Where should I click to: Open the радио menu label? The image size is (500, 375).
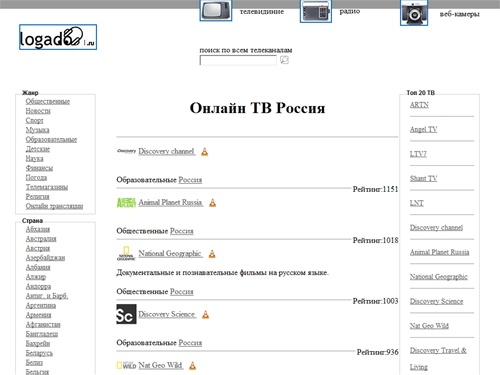(350, 11)
